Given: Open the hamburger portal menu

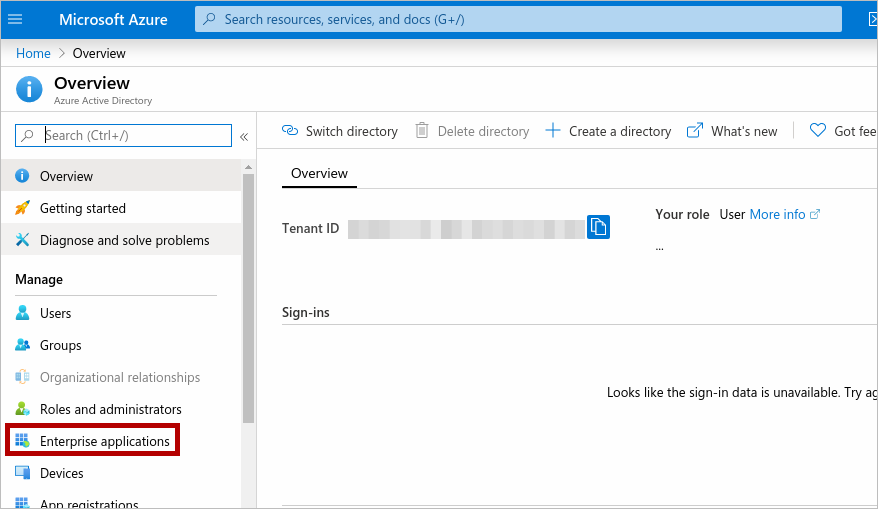Looking at the screenshot, I should pos(15,20).
